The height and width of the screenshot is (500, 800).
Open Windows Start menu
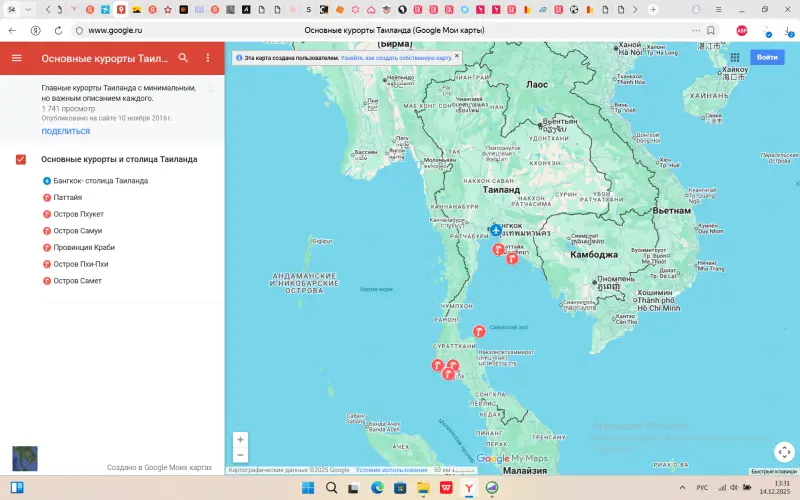(306, 487)
